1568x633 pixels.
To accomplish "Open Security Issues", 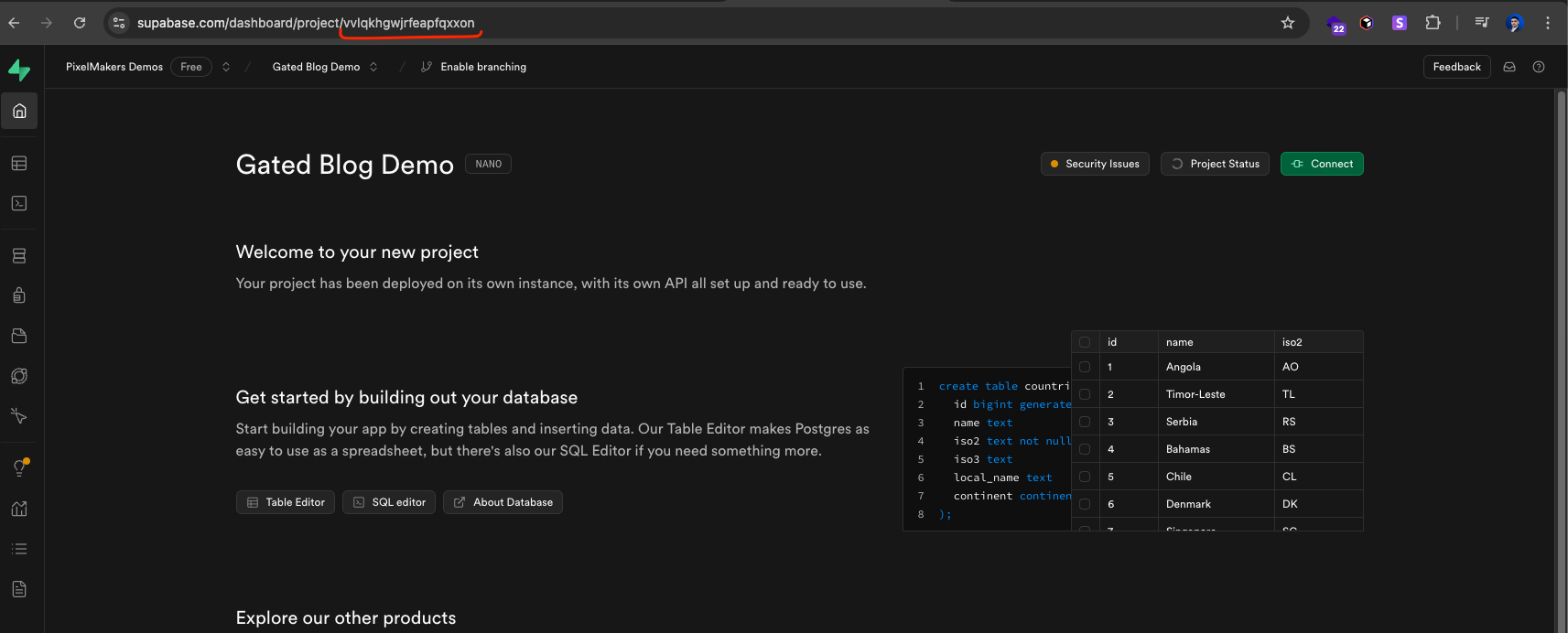I will (x=1095, y=164).
